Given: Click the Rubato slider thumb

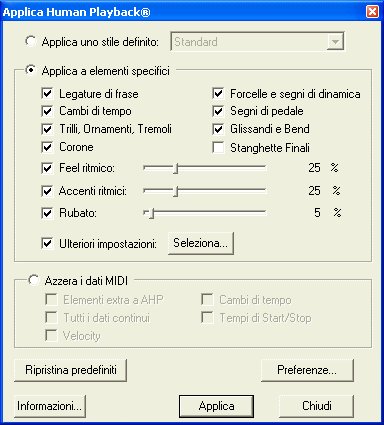Looking at the screenshot, I should tap(151, 213).
